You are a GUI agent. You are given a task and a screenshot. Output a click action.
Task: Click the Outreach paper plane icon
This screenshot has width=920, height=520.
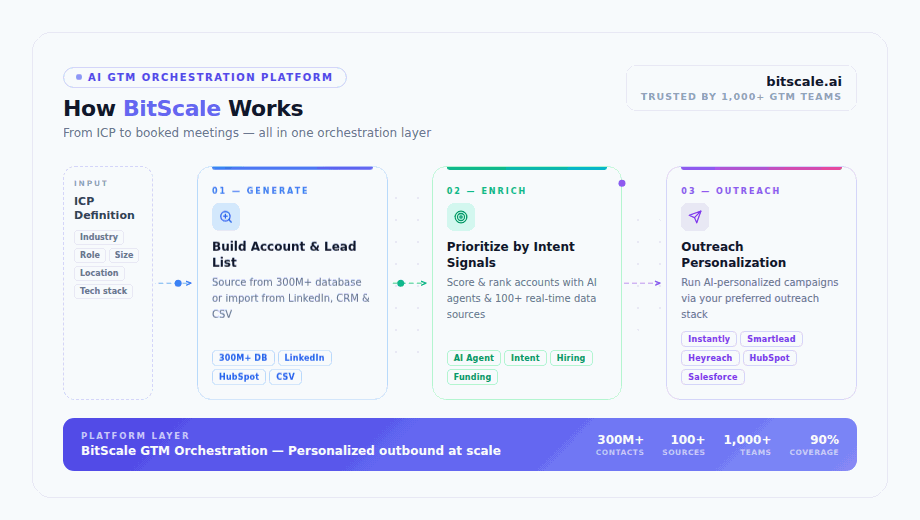coord(695,217)
